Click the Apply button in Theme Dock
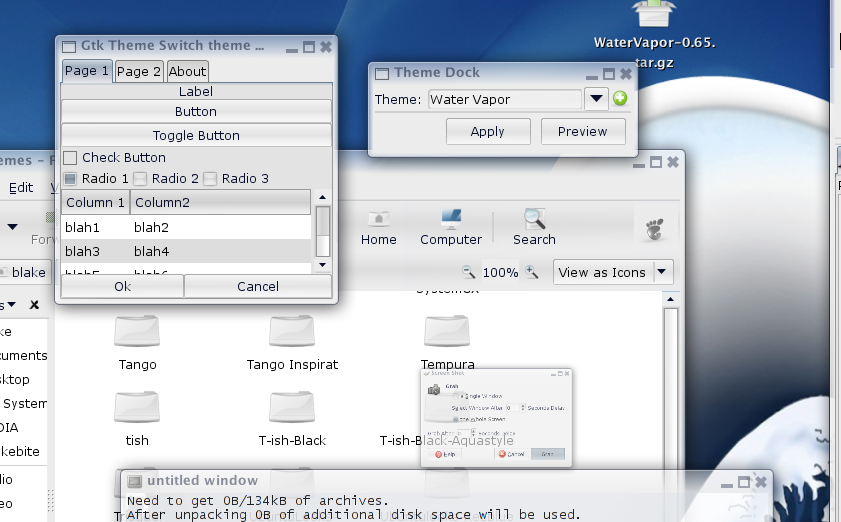This screenshot has width=841, height=522. pyautogui.click(x=488, y=131)
